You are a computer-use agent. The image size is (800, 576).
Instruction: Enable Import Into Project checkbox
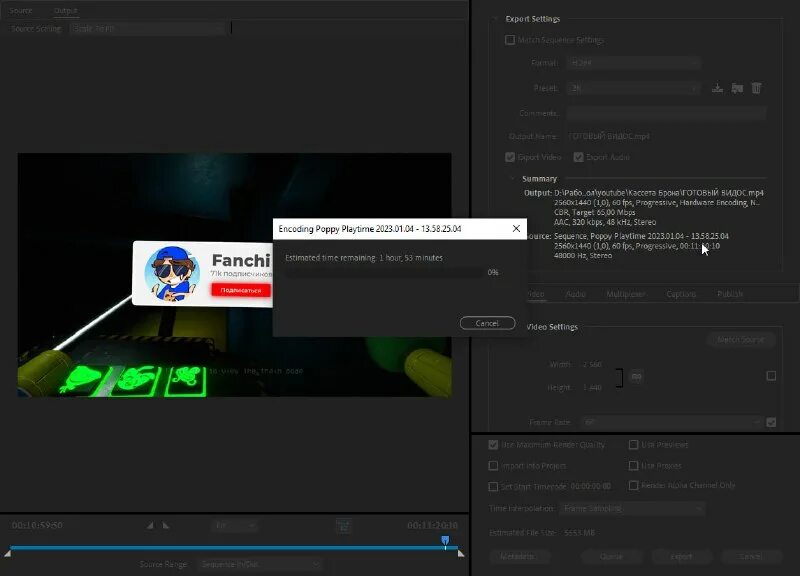(493, 466)
